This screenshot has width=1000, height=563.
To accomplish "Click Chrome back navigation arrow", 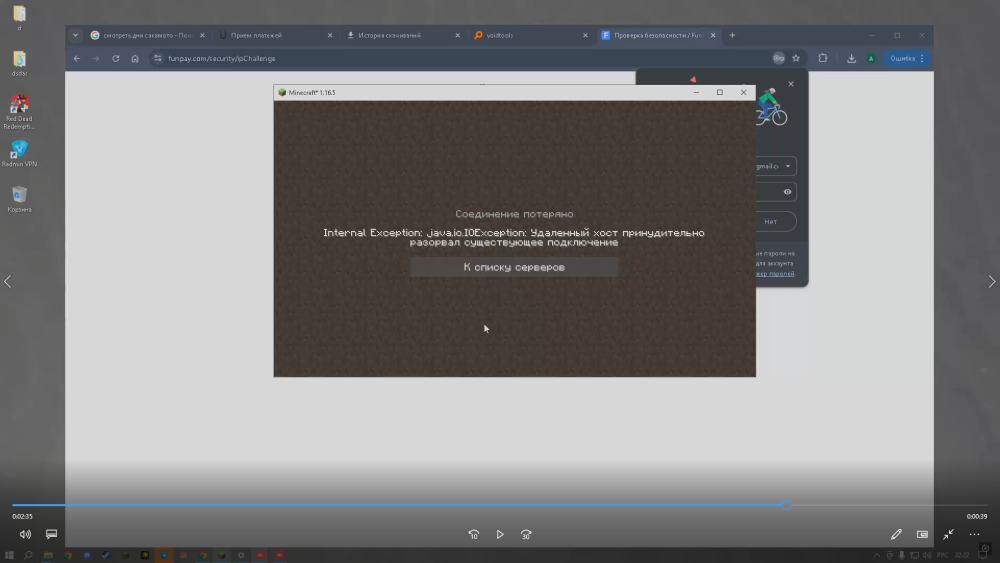I will tap(77, 58).
